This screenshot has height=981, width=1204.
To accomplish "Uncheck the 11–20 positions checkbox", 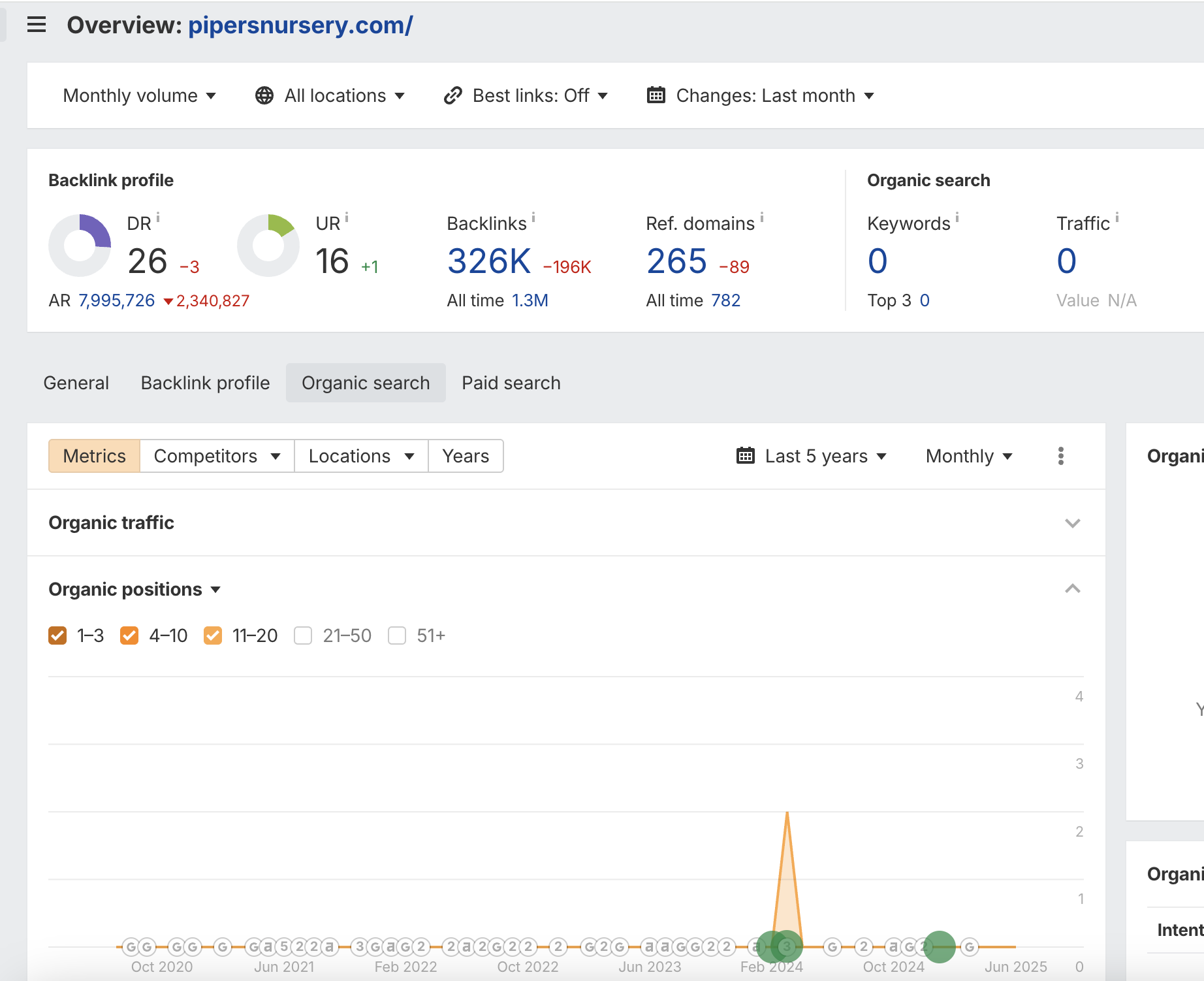I will click(213, 635).
